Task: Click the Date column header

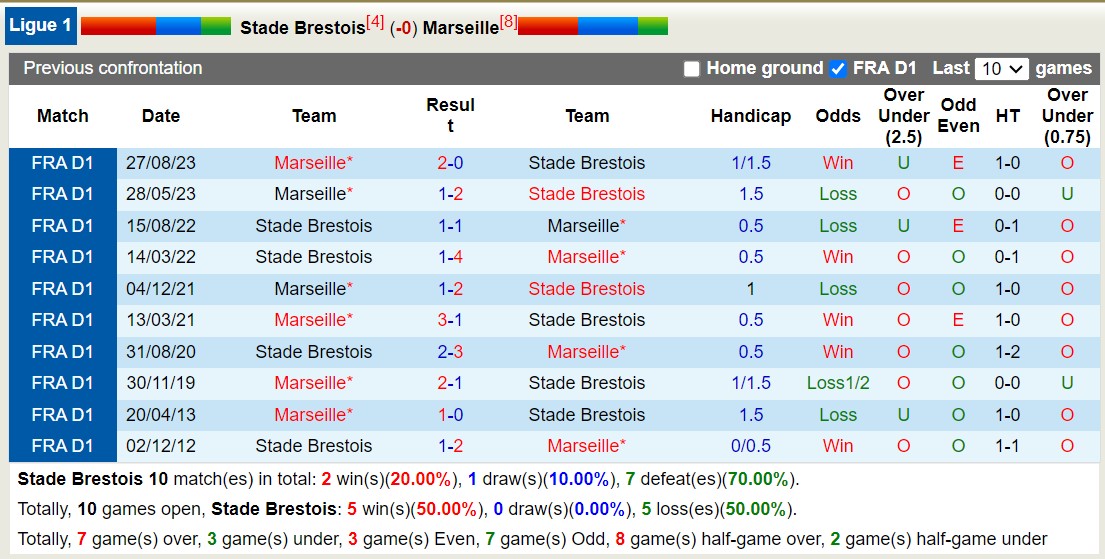Action: [x=161, y=116]
